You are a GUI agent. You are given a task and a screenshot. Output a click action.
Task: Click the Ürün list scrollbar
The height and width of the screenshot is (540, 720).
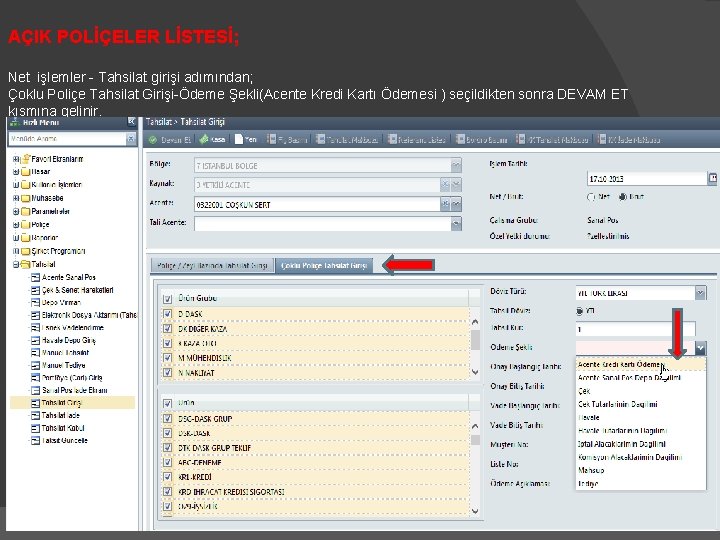(x=475, y=467)
